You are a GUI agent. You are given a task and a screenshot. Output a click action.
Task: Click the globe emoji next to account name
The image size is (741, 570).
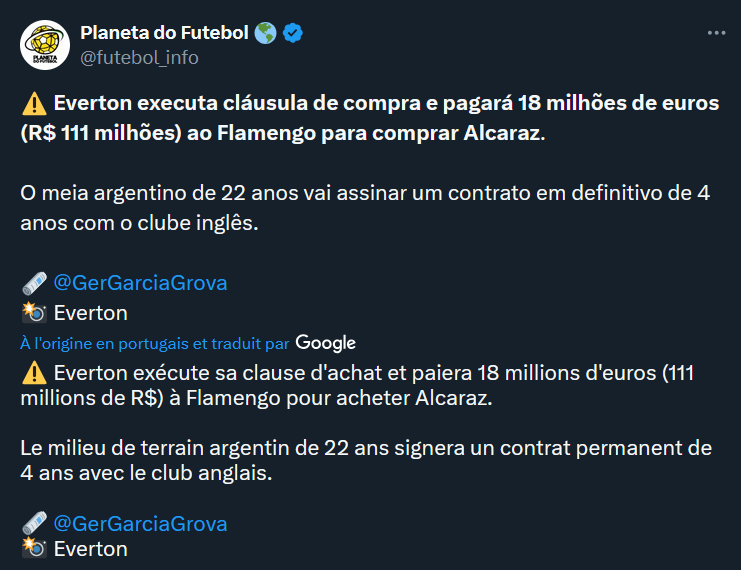265,33
